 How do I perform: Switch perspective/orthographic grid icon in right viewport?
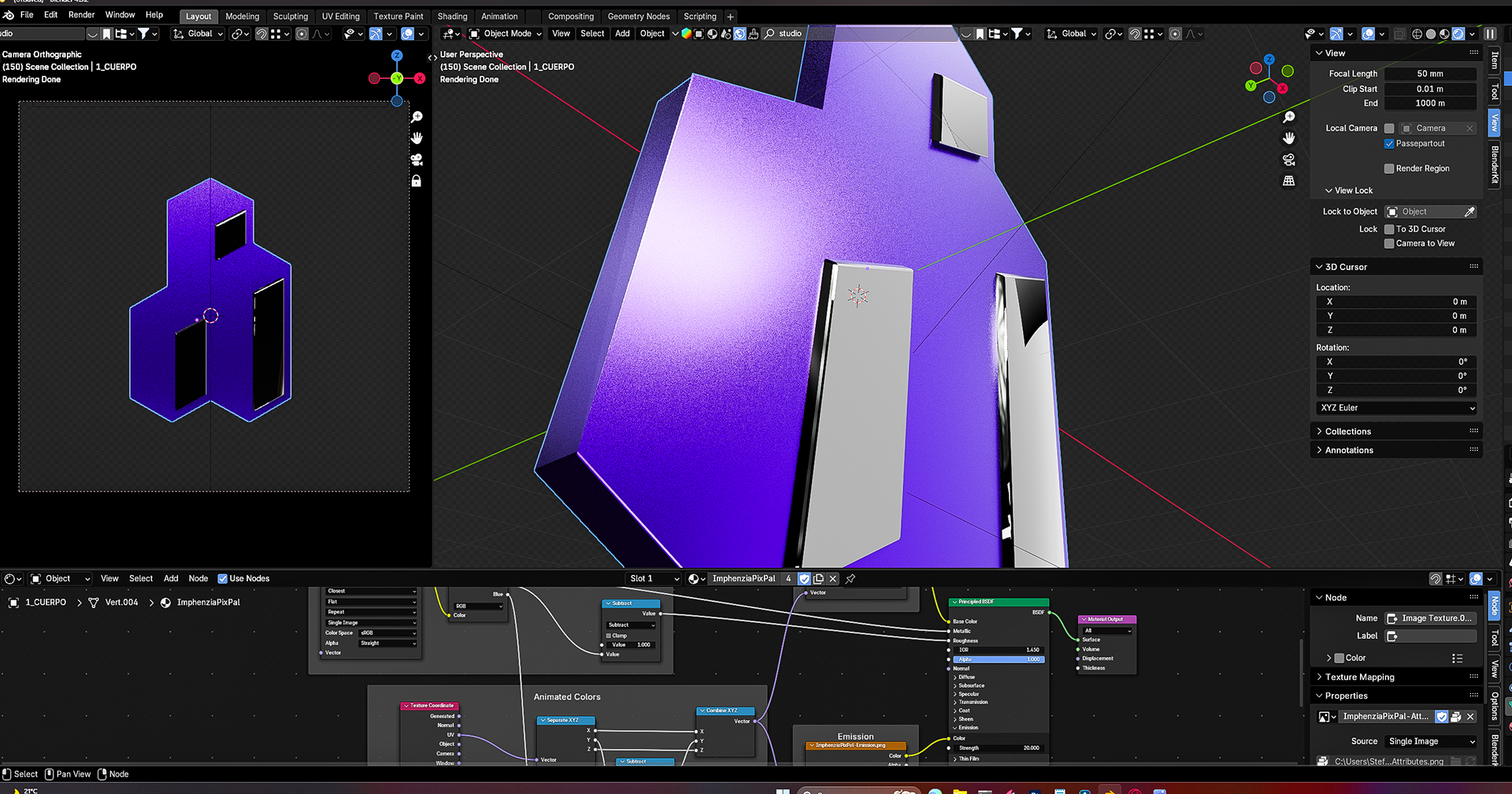pos(1289,180)
